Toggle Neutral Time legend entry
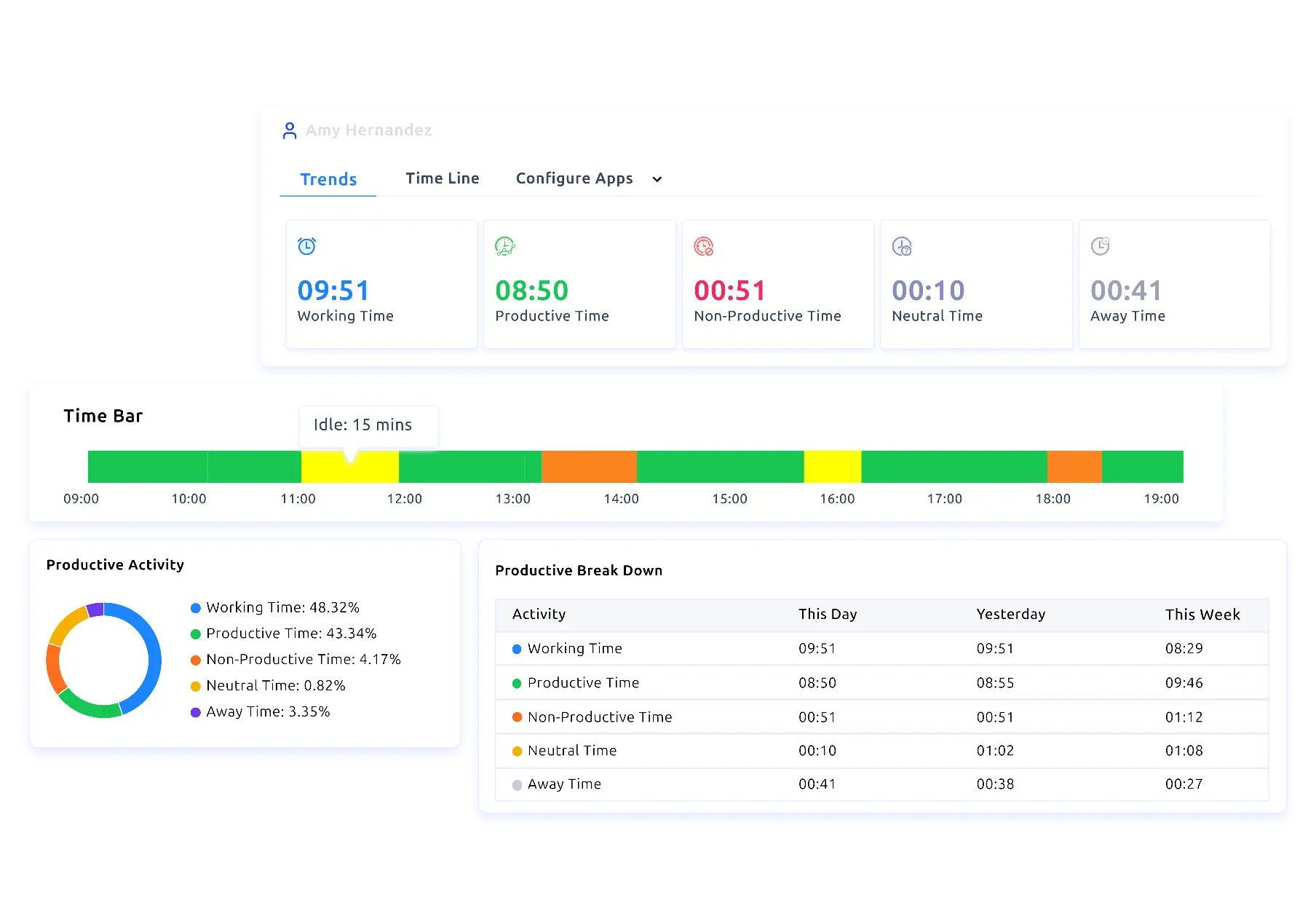Screen dimensions: 1316x919 (x=277, y=685)
